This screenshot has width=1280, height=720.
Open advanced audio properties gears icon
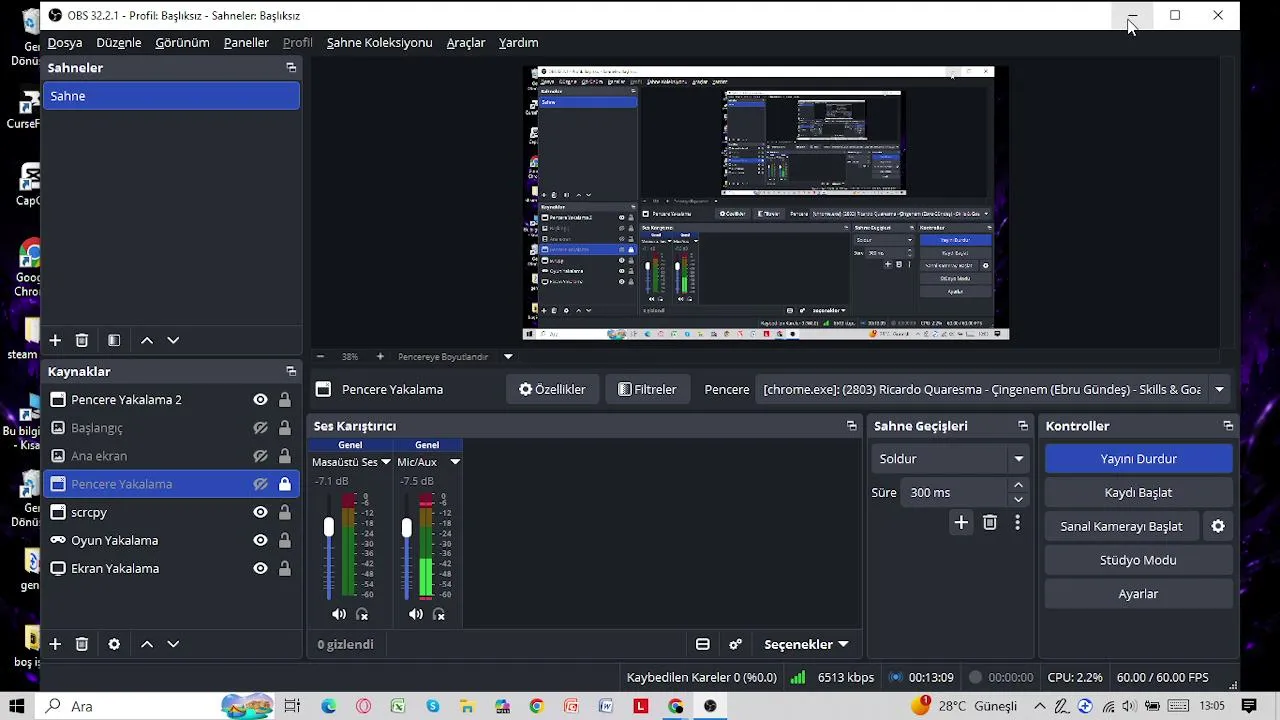[736, 644]
